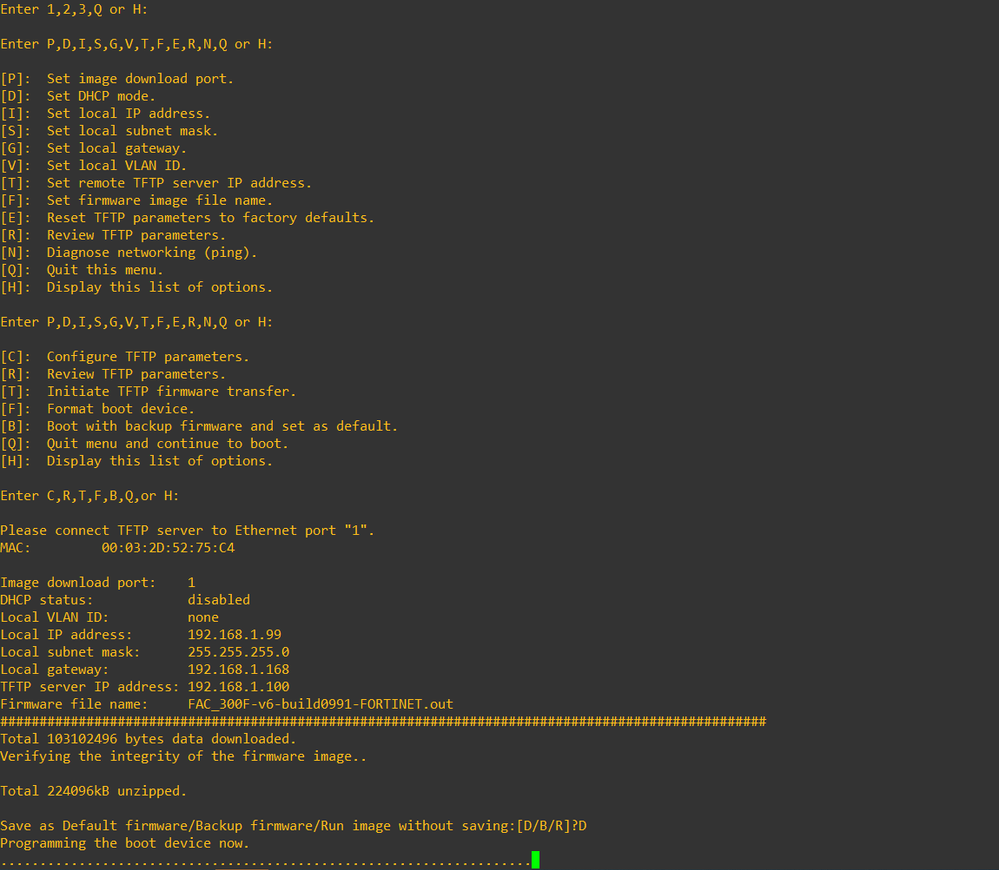Click the dotted programming progress line

(265, 861)
